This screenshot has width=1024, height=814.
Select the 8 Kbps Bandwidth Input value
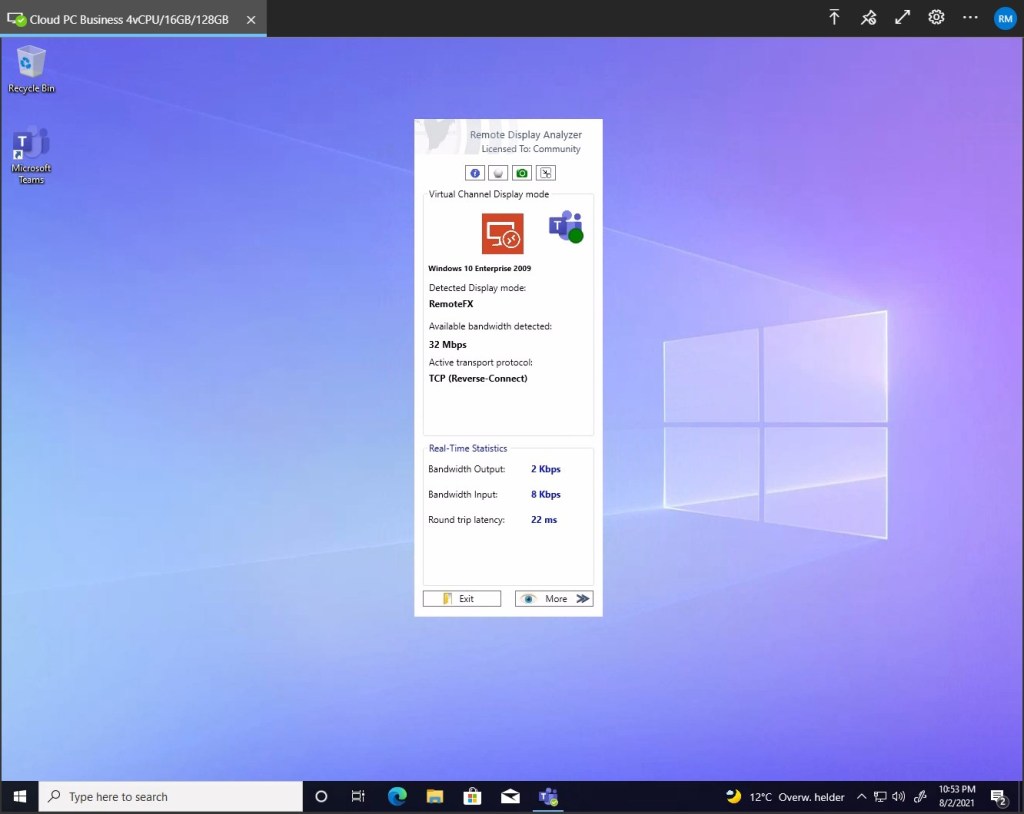click(x=545, y=495)
